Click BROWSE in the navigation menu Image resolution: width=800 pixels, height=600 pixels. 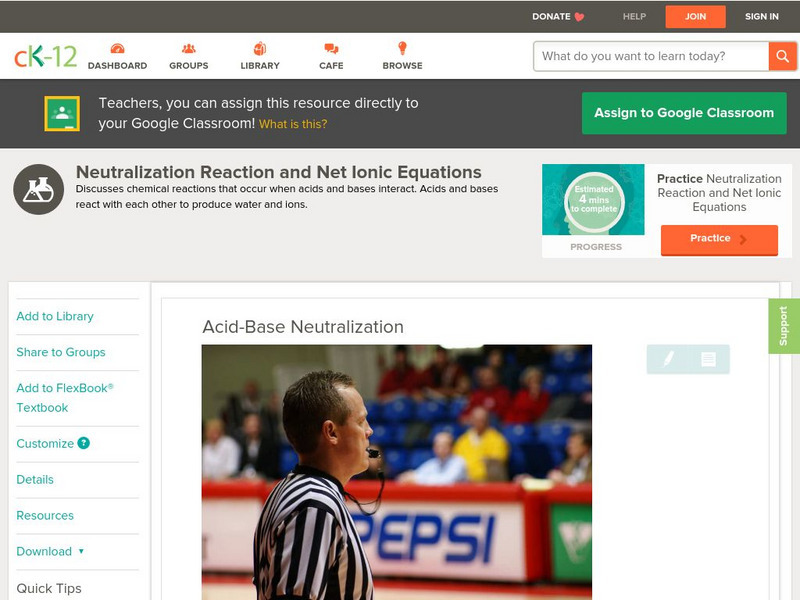(403, 66)
